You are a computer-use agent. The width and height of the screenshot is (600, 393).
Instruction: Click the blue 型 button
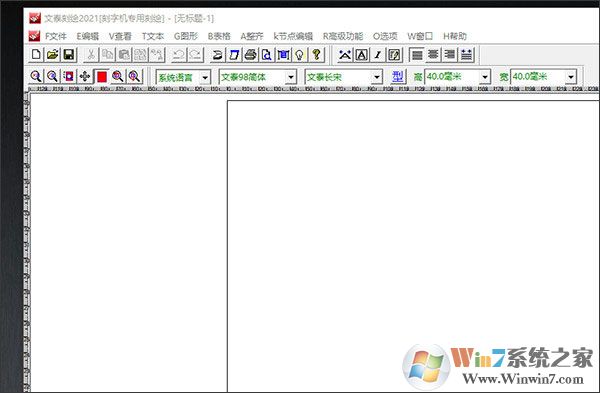[x=398, y=77]
